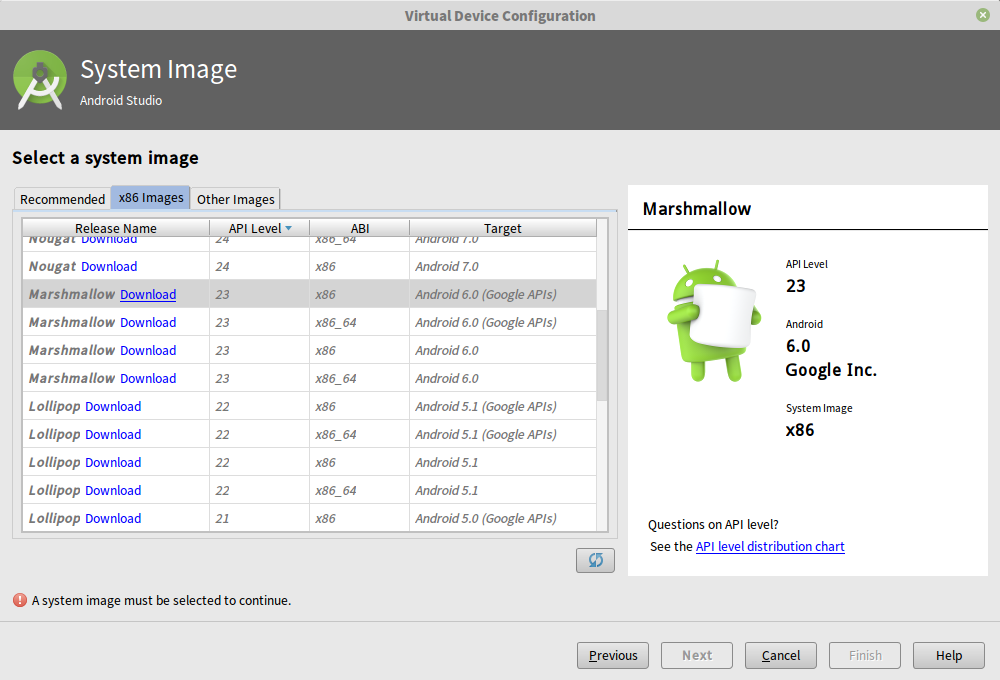This screenshot has height=680, width=1000.
Task: Download the Nougat x86 image
Action: click(x=108, y=266)
